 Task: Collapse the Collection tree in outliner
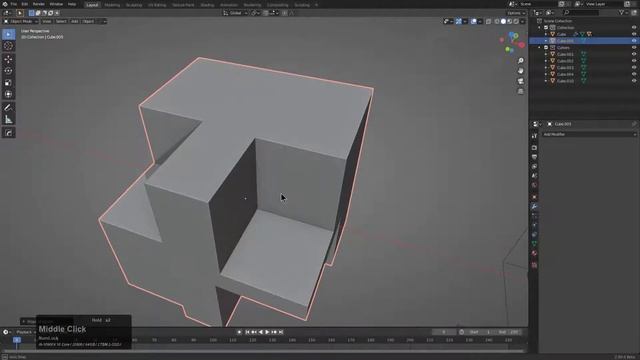click(x=540, y=28)
